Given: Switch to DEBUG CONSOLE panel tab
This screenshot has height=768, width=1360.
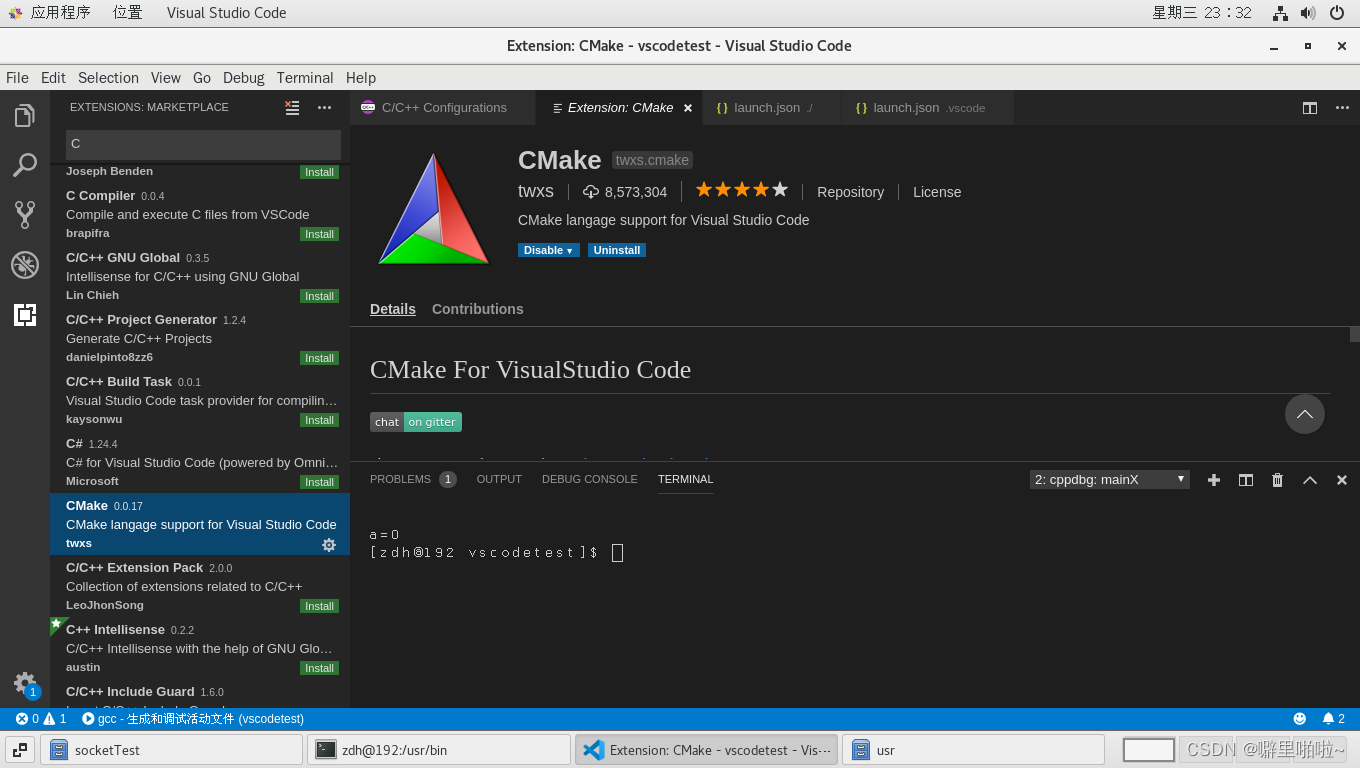Looking at the screenshot, I should [x=590, y=480].
